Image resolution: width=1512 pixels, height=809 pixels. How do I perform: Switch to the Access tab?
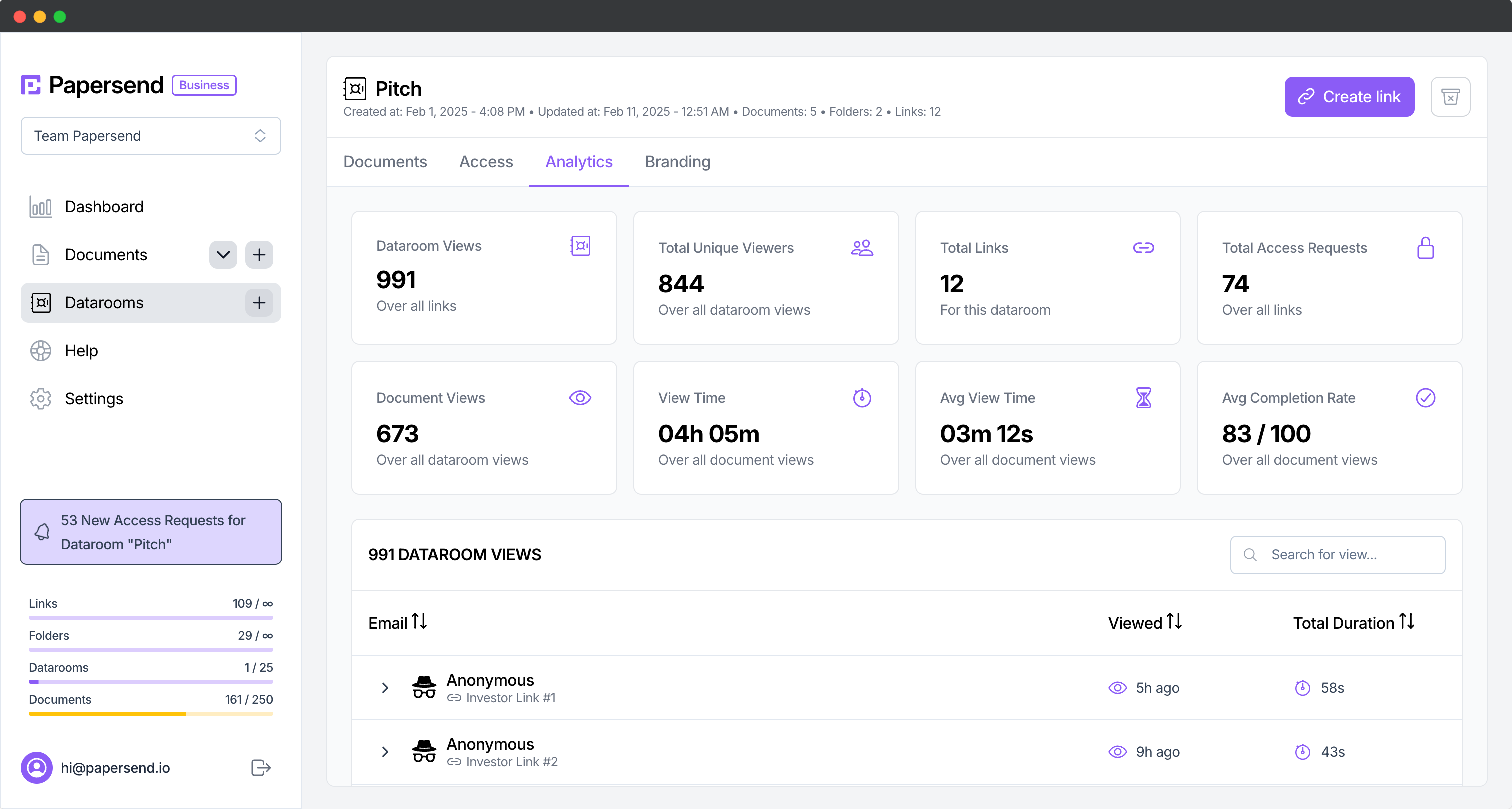point(486,162)
